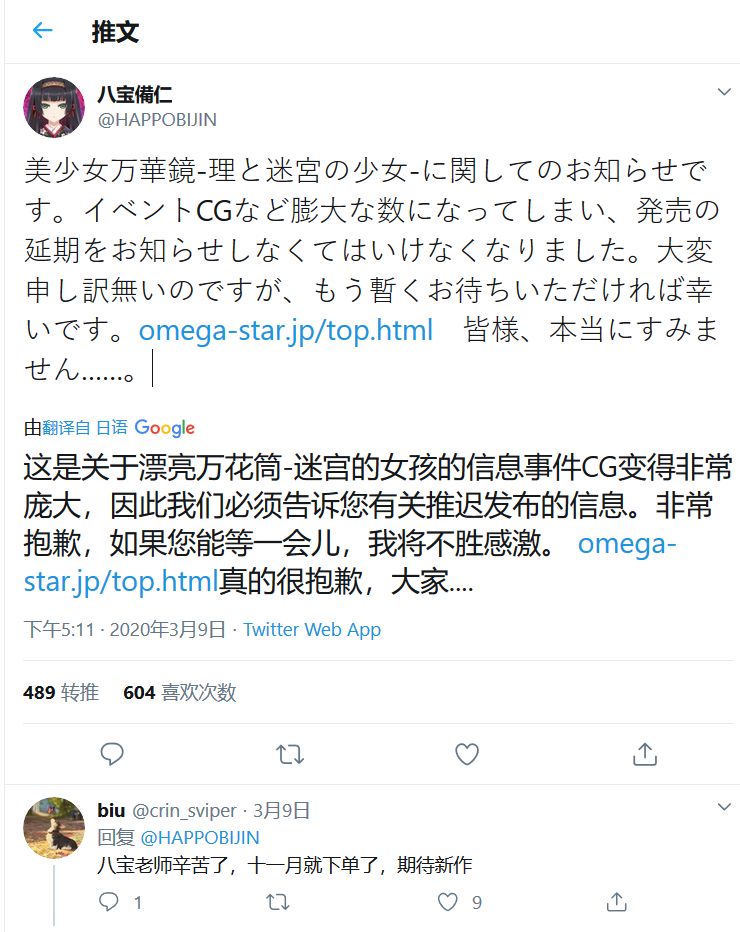Open the reply icon on the main tweet

pos(112,754)
